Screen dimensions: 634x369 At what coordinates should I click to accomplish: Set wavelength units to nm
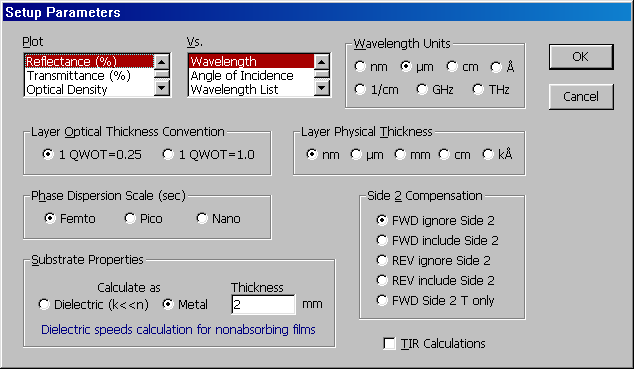[371, 67]
